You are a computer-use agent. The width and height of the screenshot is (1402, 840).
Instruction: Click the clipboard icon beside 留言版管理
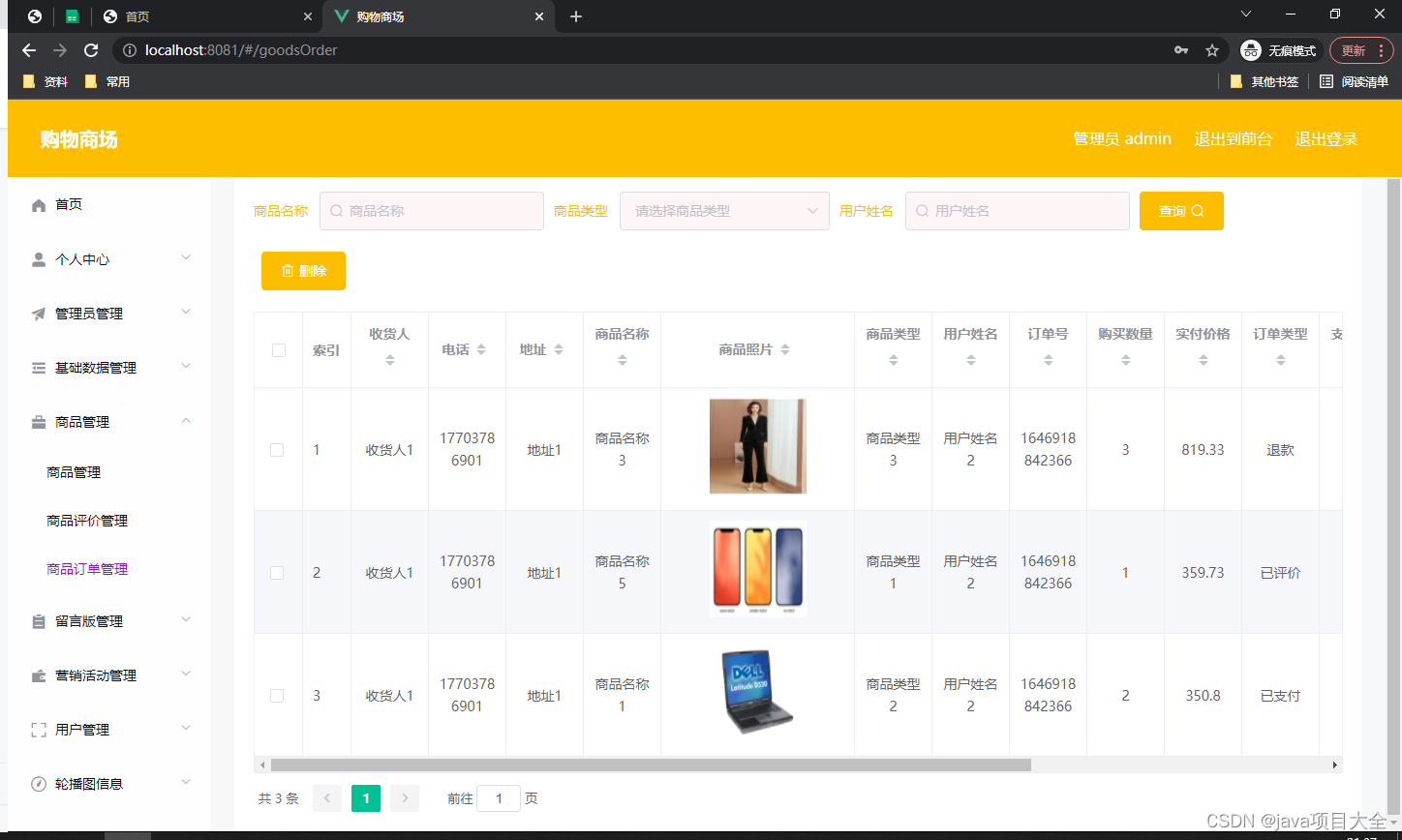(39, 621)
